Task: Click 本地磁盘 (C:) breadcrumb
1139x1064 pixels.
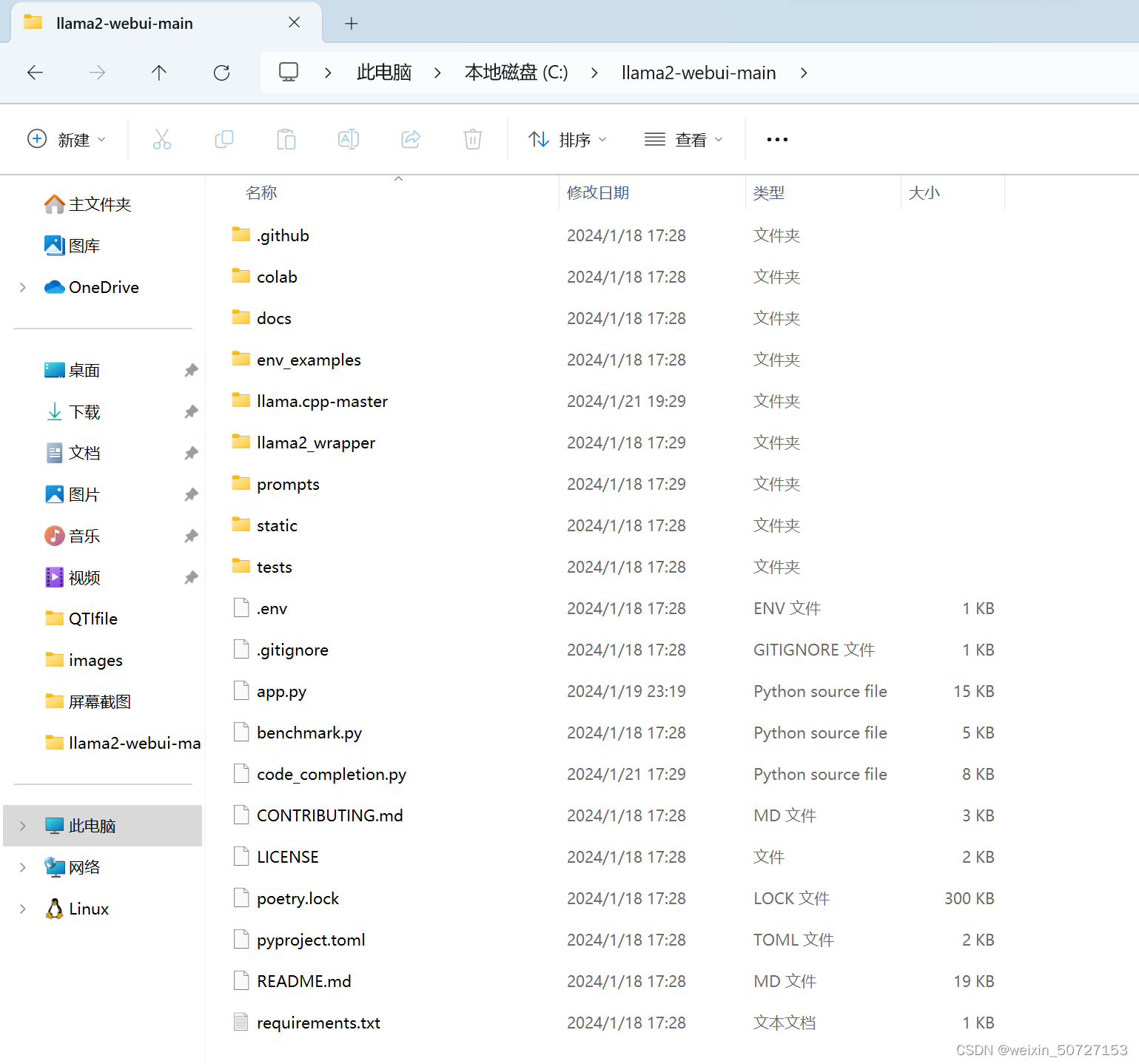Action: tap(516, 73)
